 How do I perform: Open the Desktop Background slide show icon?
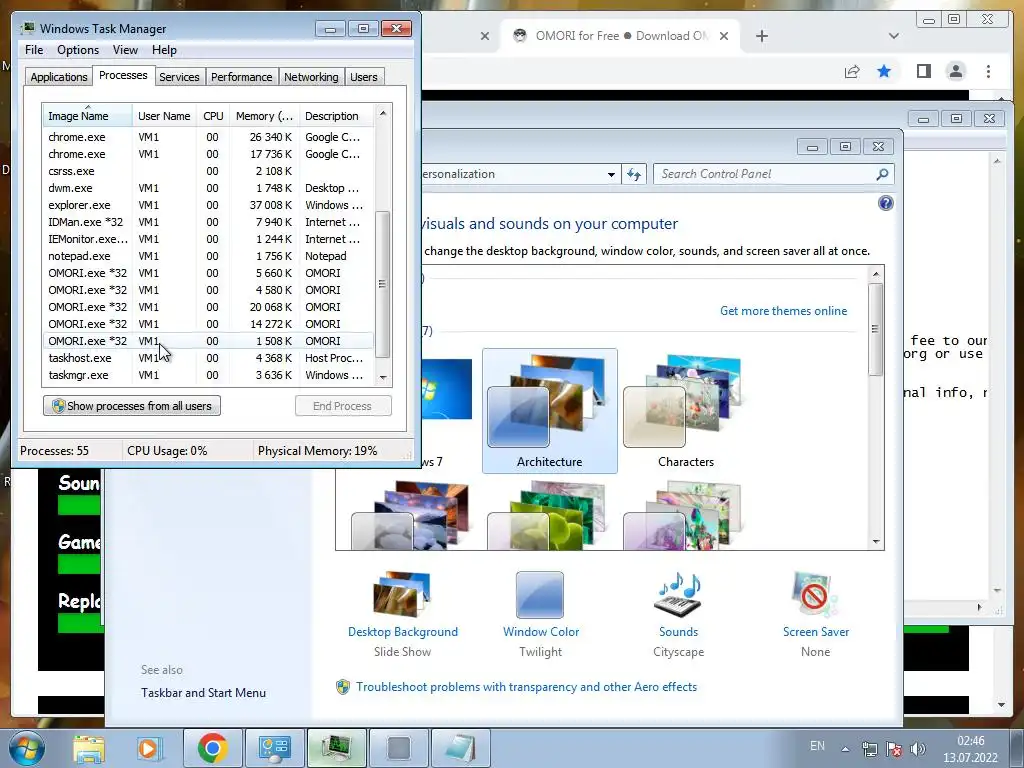coord(402,595)
